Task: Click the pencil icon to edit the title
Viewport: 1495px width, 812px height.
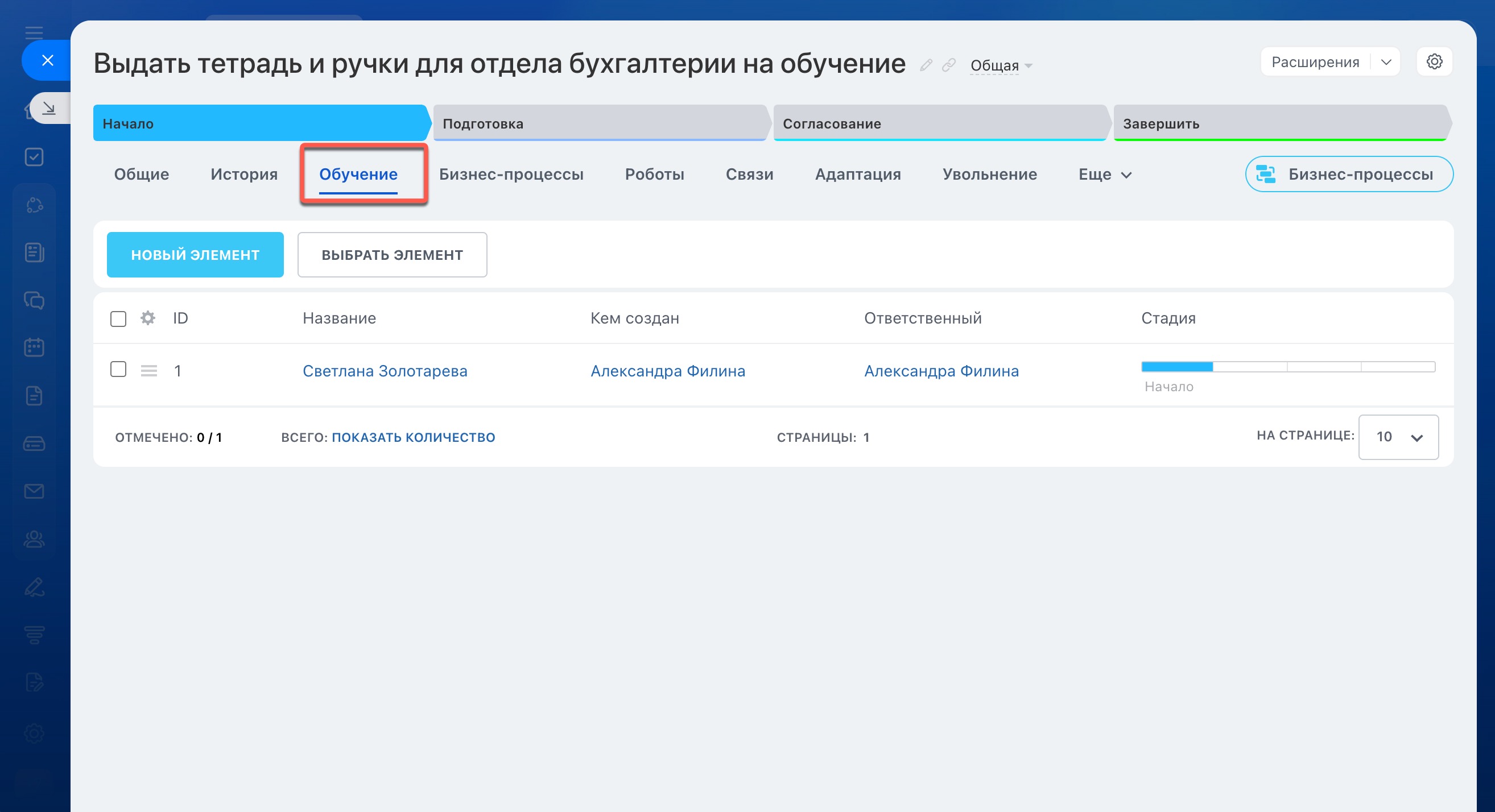Action: coord(926,65)
